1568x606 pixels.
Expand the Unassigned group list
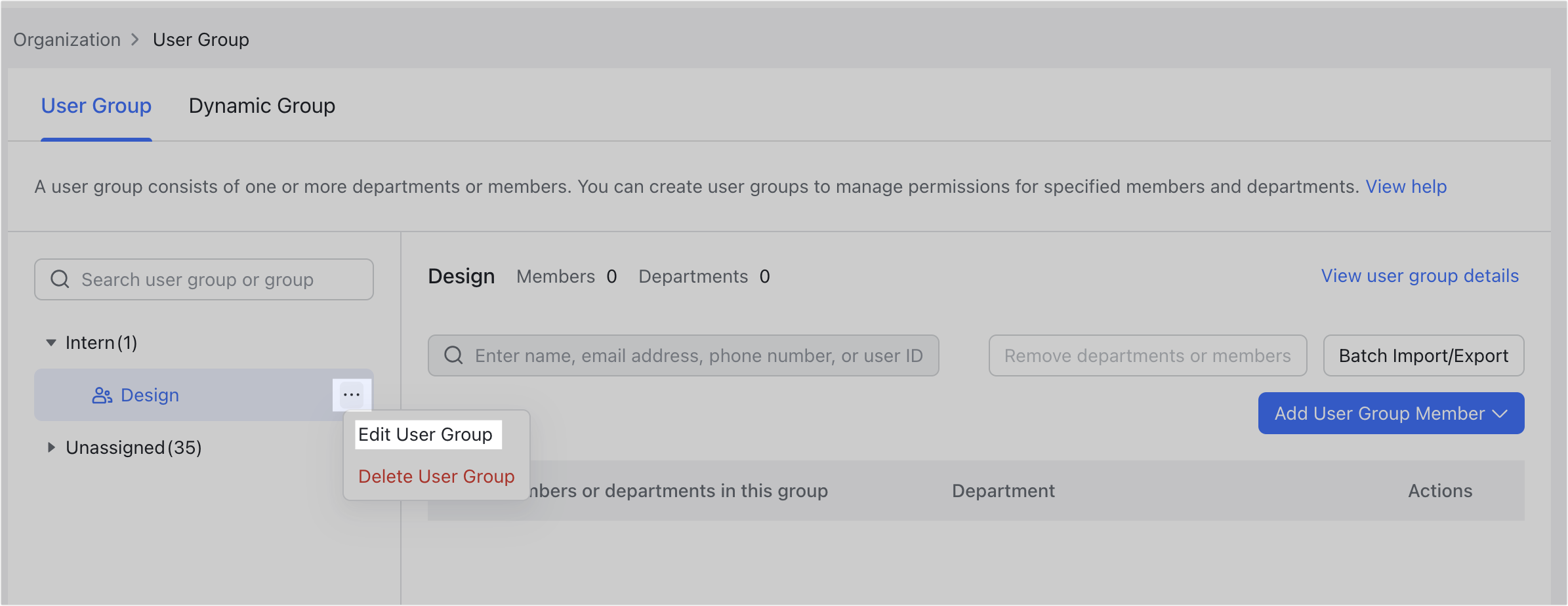pos(51,447)
